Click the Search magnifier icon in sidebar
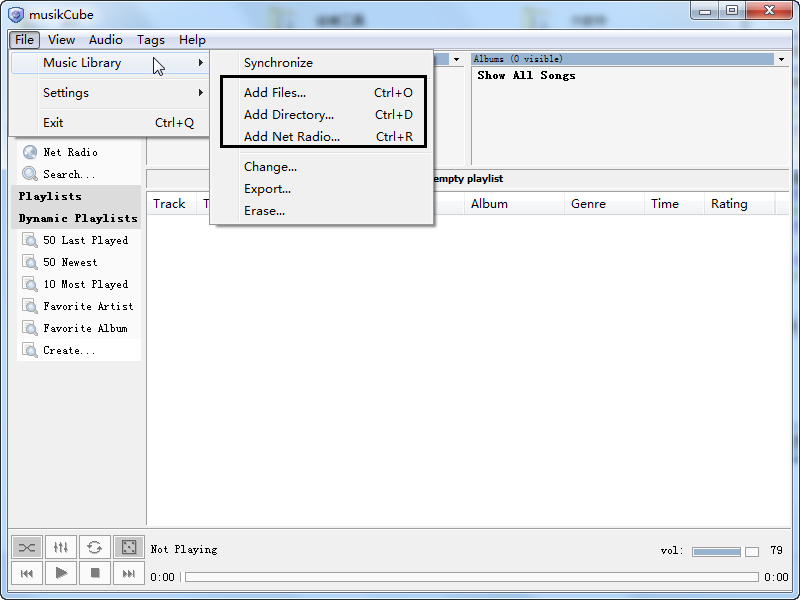Screen dimensions: 800x600 (x=30, y=174)
